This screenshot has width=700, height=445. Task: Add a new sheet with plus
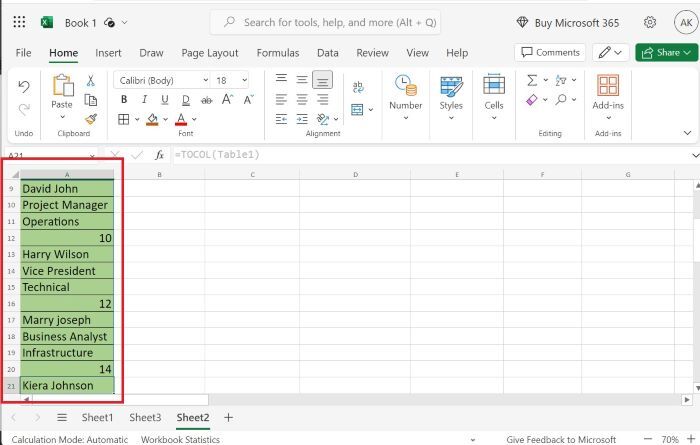(x=228, y=417)
